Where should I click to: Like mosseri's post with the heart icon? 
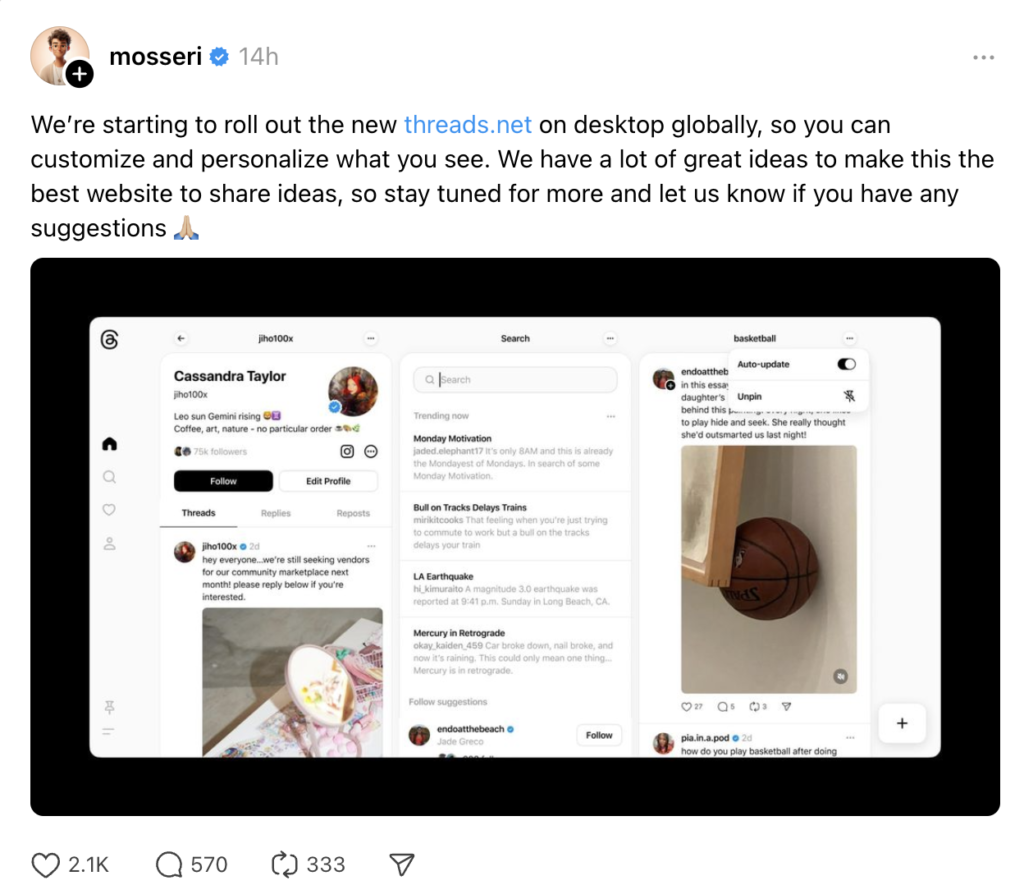[45, 865]
